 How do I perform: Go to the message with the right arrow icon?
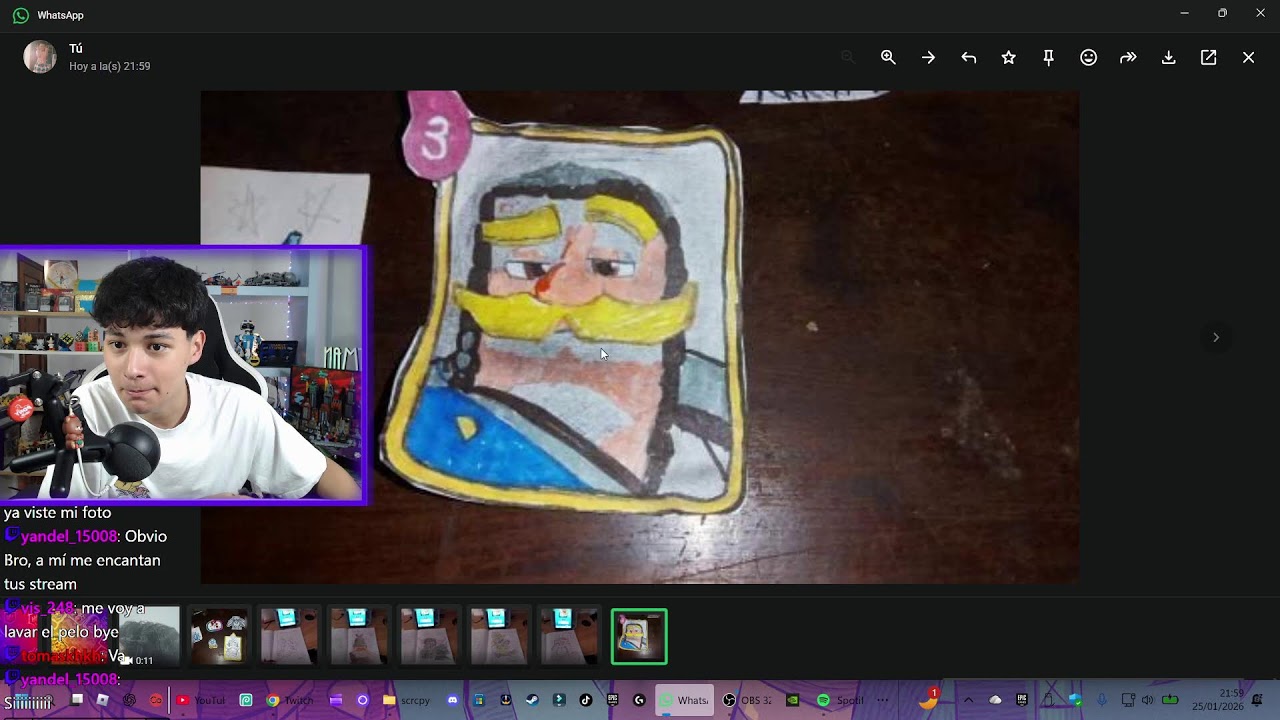(x=928, y=58)
